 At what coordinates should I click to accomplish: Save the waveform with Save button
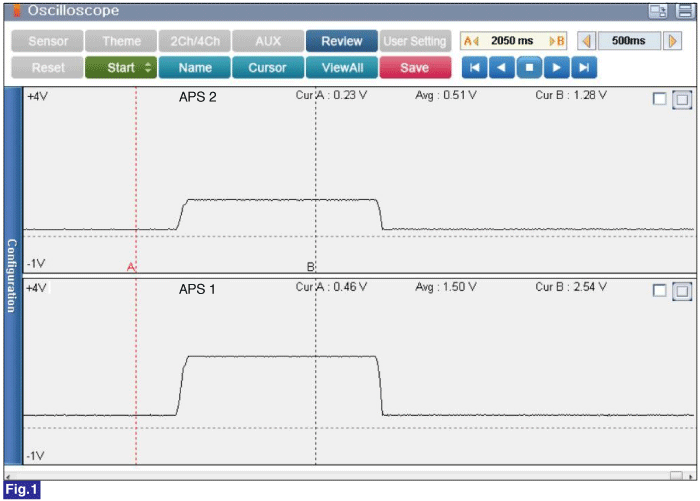click(x=415, y=67)
